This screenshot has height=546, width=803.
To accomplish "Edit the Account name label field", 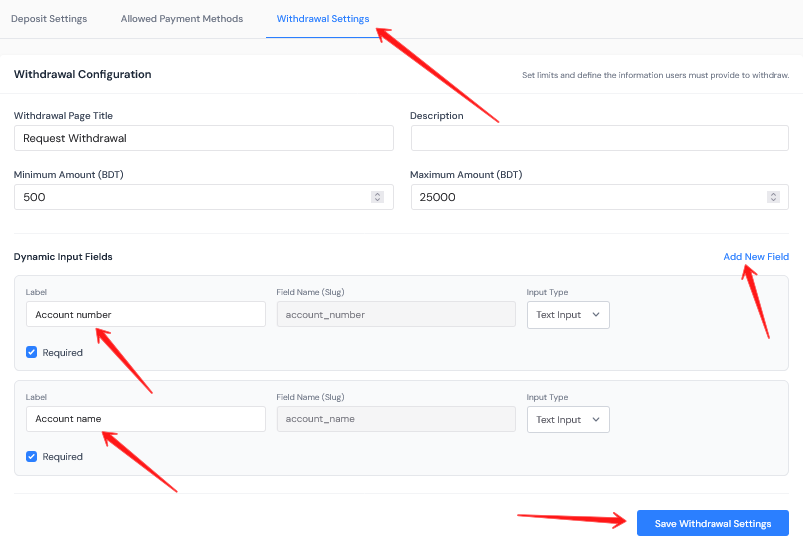I will point(146,419).
